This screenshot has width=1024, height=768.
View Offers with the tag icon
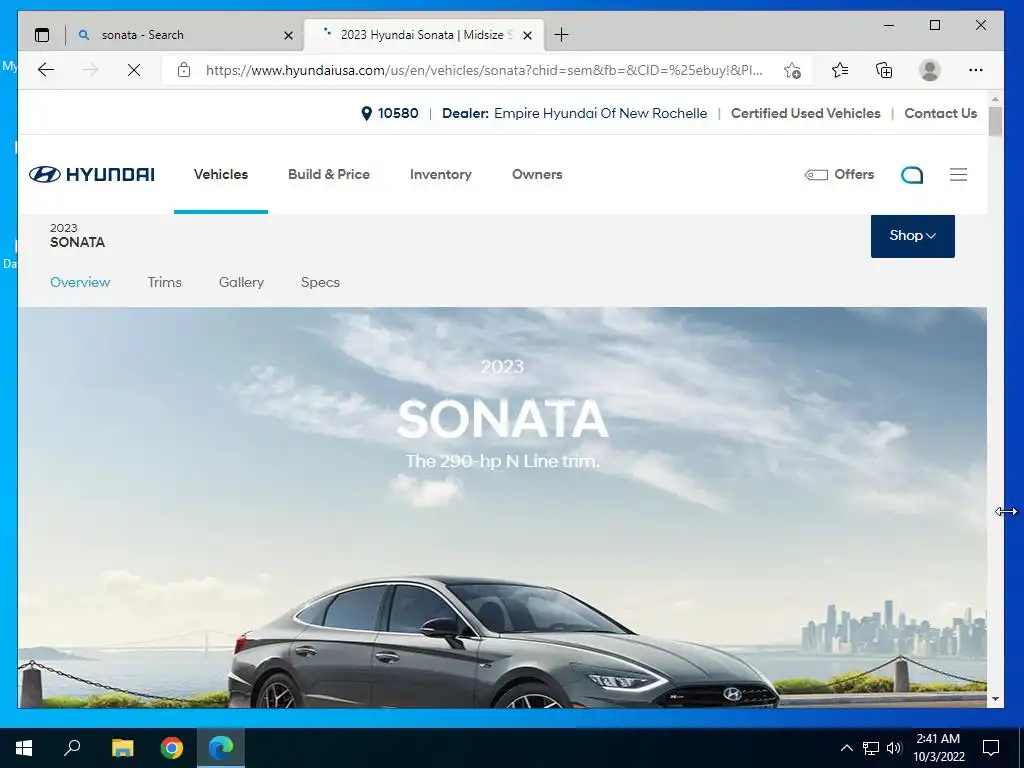pos(839,174)
